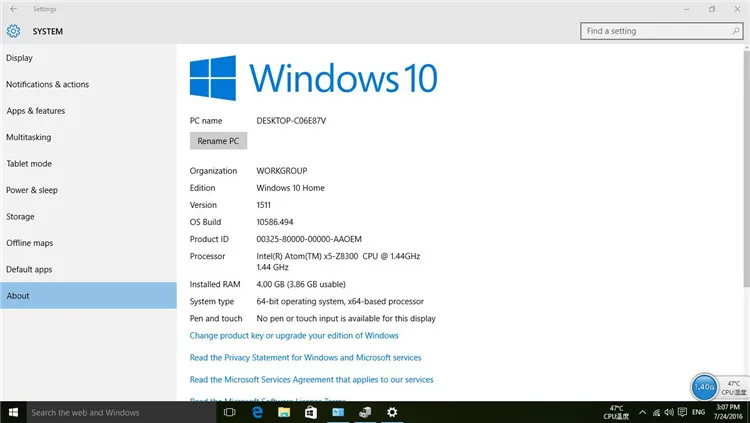Open the Storage settings page

pos(88,217)
